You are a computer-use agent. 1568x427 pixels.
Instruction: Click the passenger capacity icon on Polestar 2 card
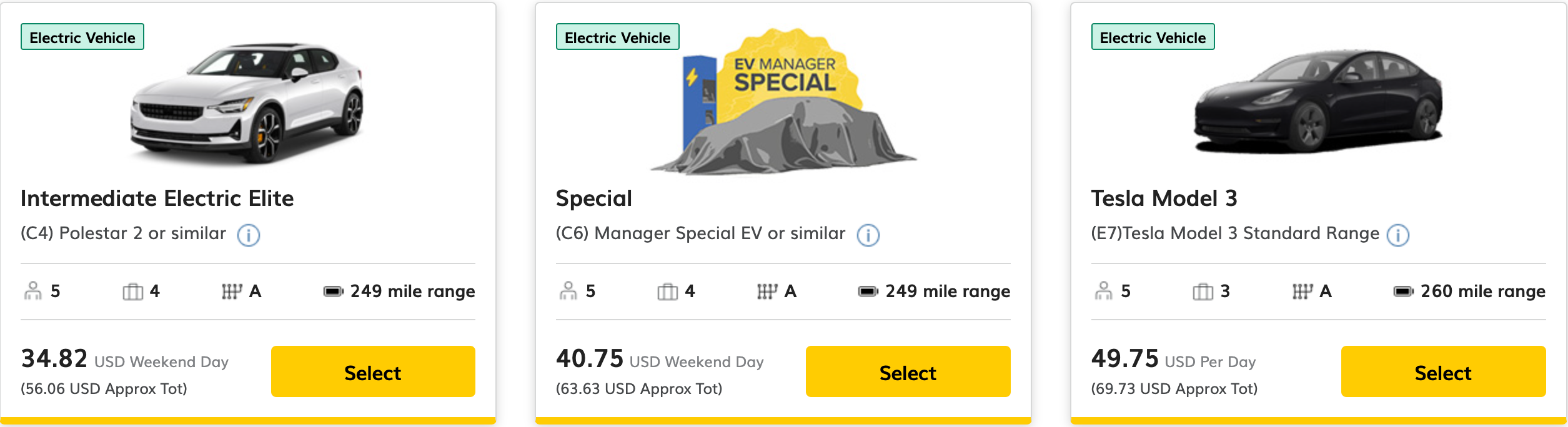coord(32,290)
